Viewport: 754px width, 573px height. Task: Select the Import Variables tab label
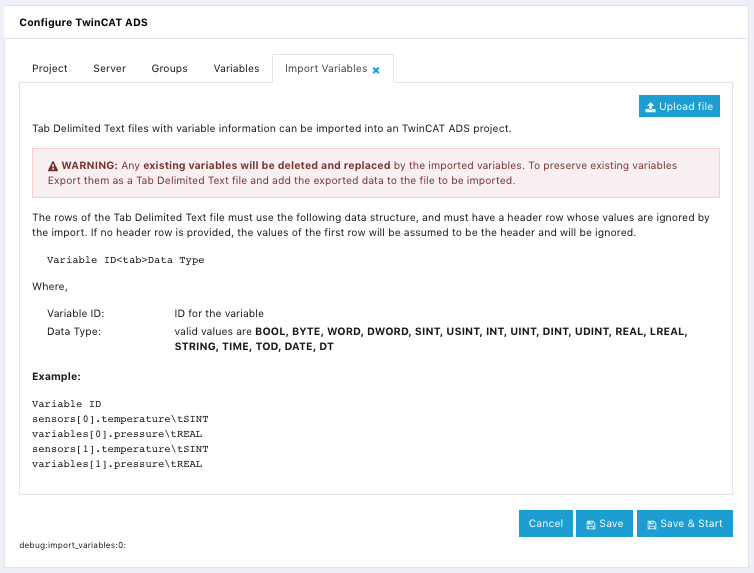coord(326,68)
